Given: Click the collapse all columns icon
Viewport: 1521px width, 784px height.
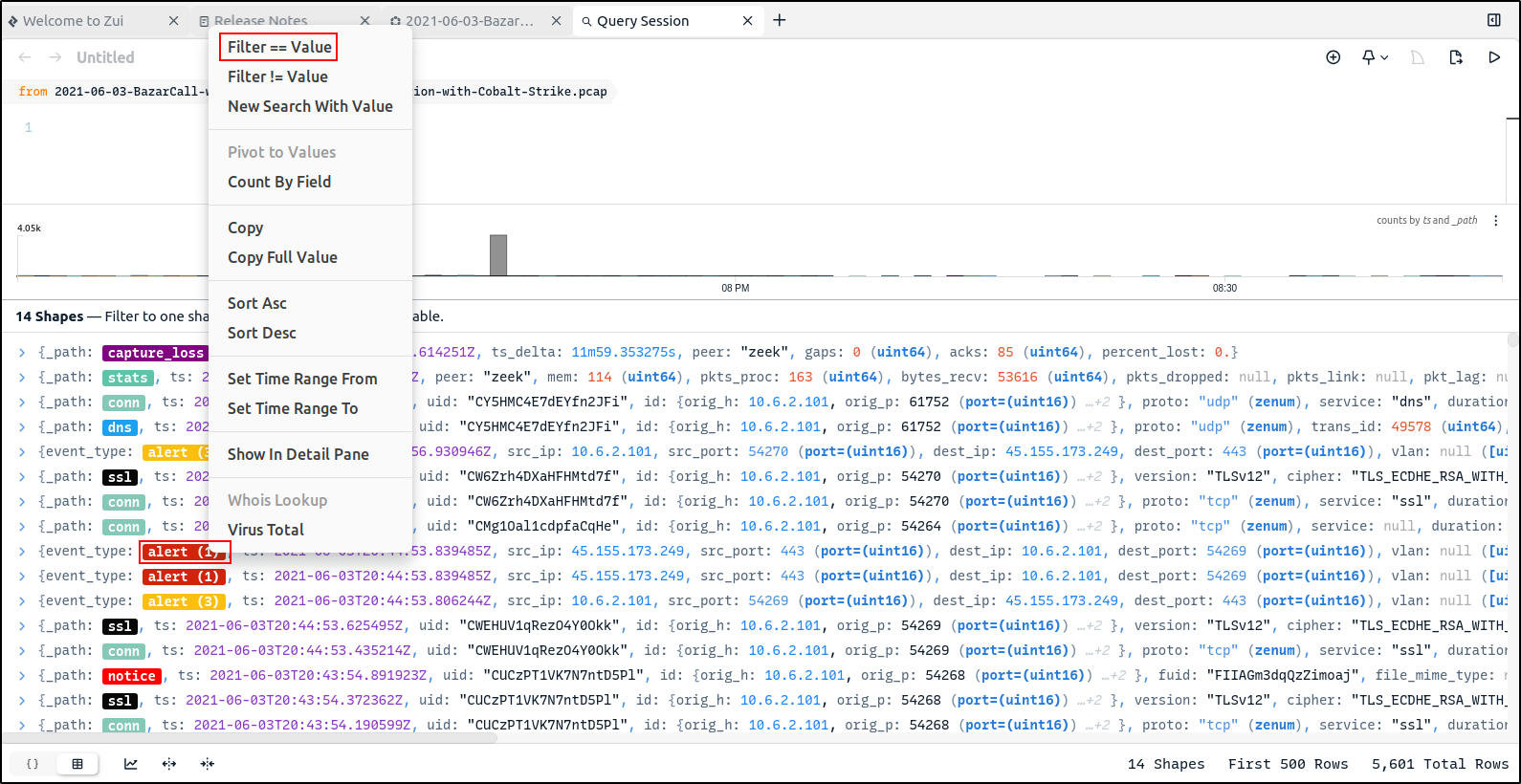Looking at the screenshot, I should coord(208,764).
